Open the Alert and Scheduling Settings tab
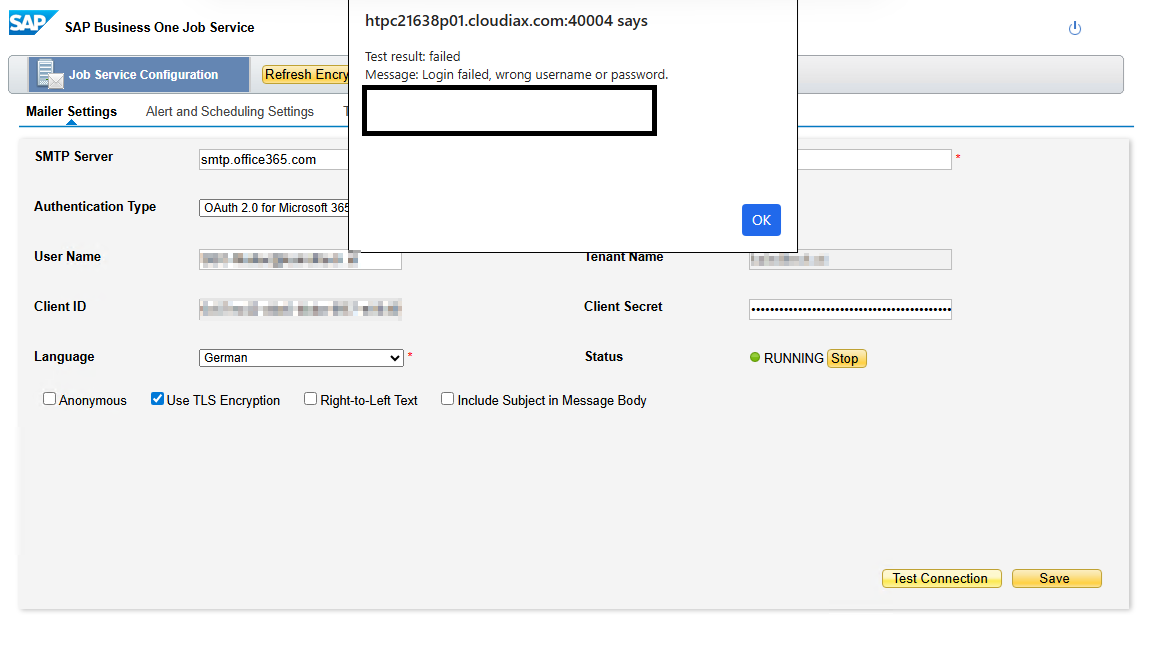The image size is (1152, 648). tap(230, 112)
